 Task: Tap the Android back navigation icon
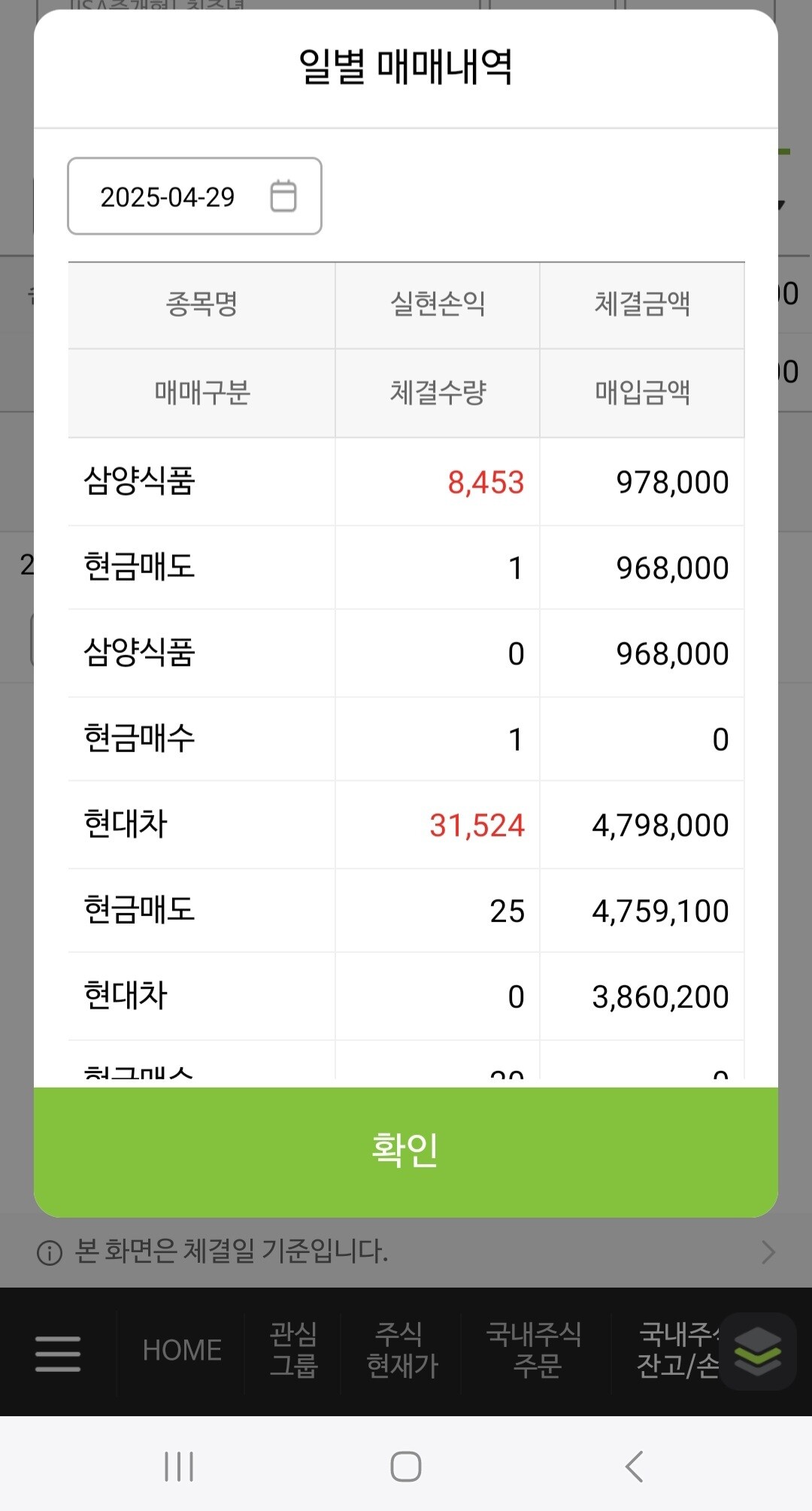[x=634, y=1466]
